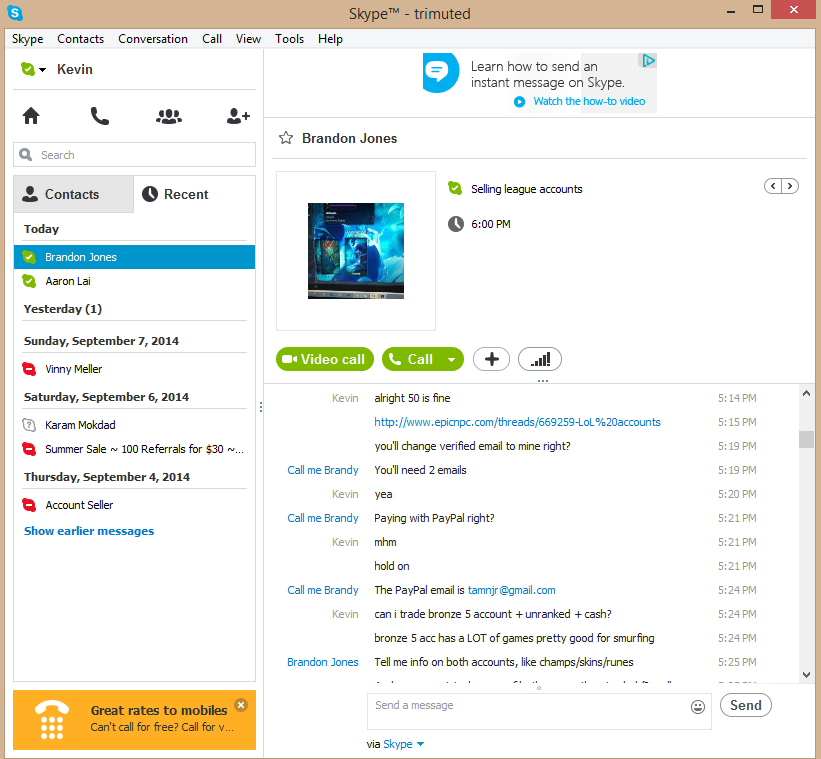The width and height of the screenshot is (821, 759).
Task: Click the unknown status icon beside Karam Mokdad
Action: tap(29, 425)
